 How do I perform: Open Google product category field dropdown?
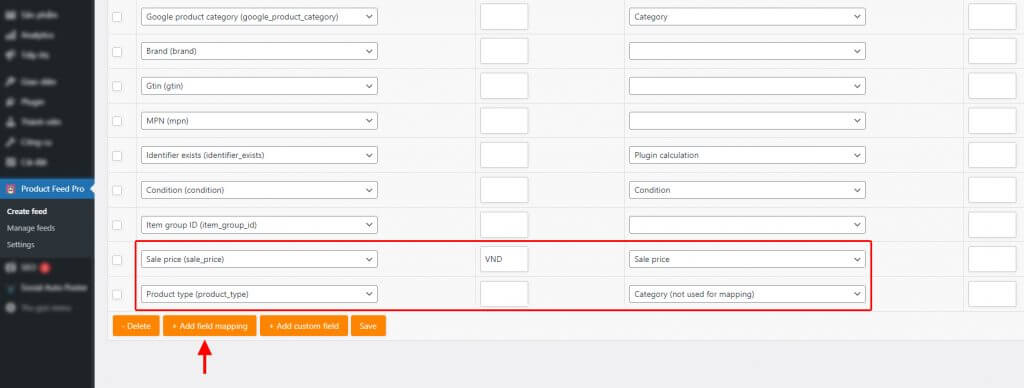[x=259, y=17]
